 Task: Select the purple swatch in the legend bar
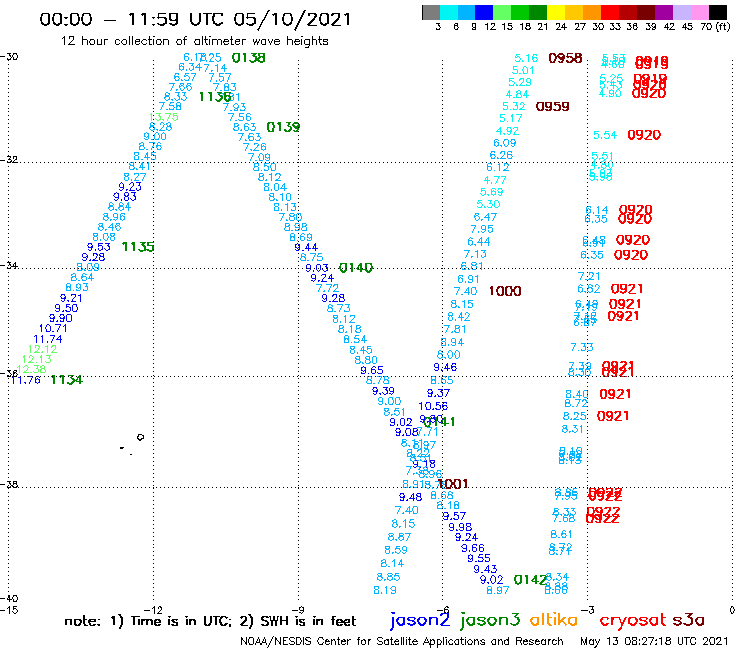coord(664,12)
